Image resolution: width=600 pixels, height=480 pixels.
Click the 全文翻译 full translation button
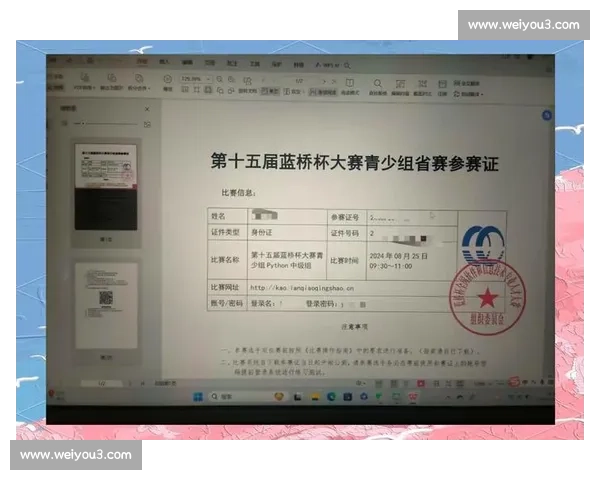pyautogui.click(x=466, y=83)
